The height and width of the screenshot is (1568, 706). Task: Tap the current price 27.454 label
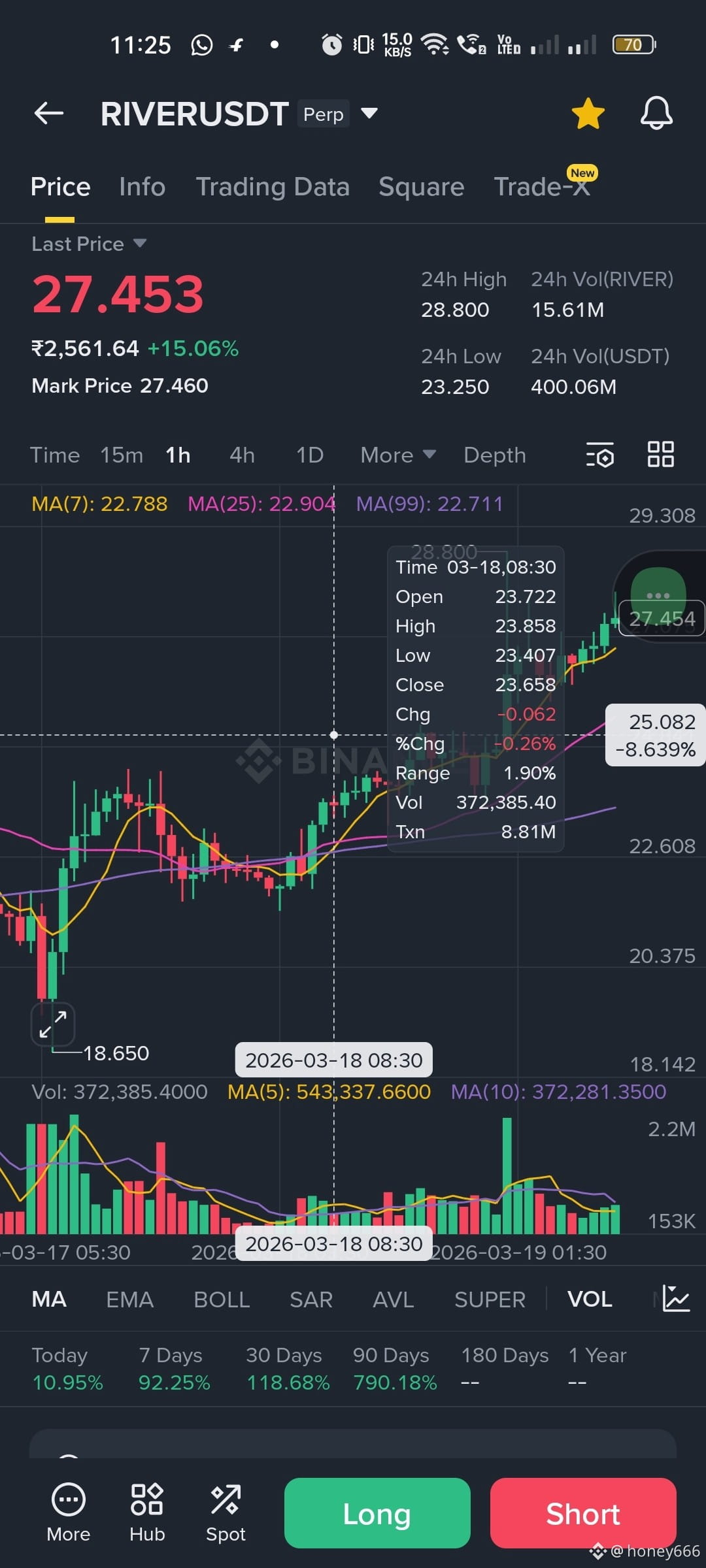tap(662, 618)
